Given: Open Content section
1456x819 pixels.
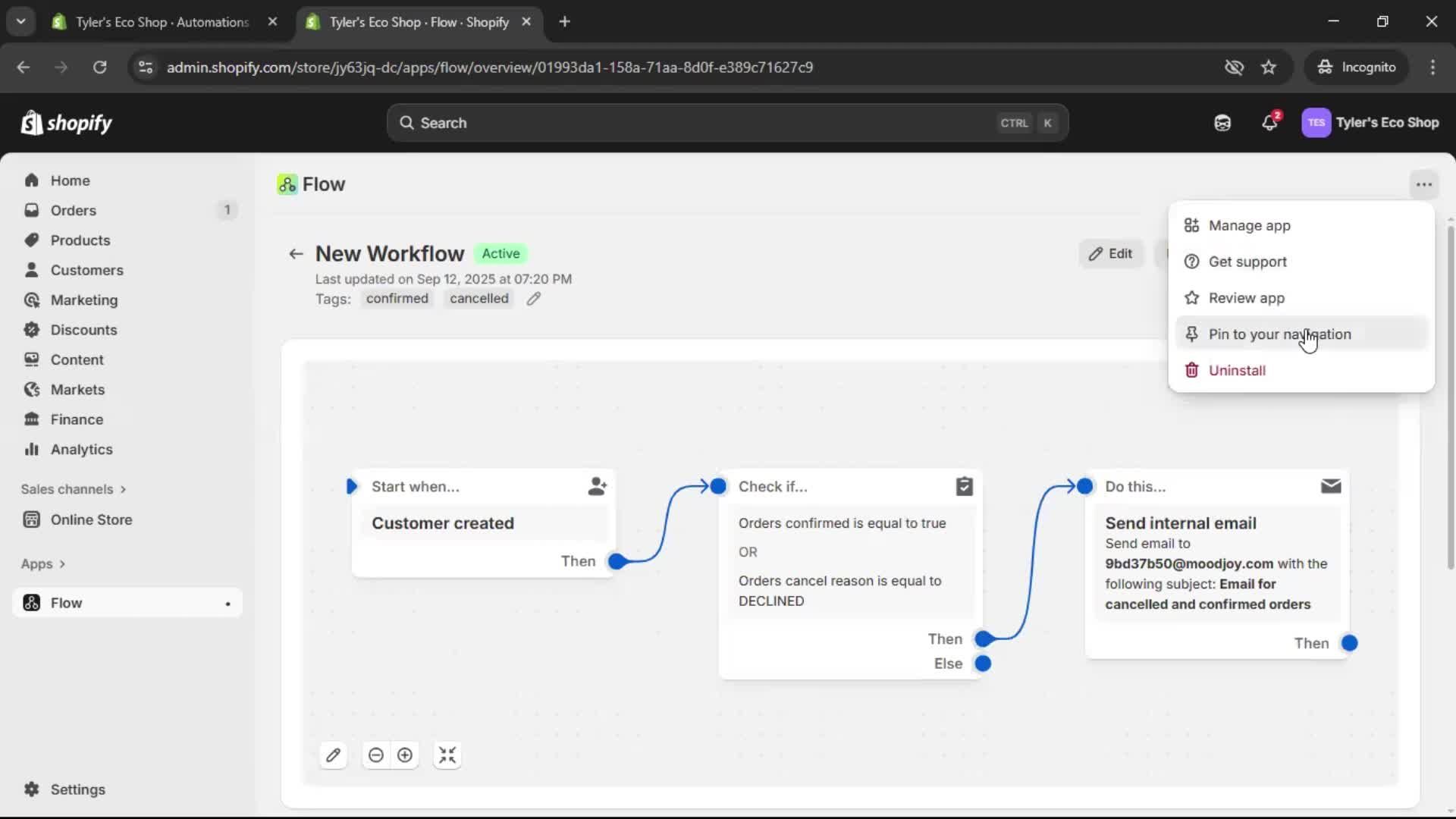Looking at the screenshot, I should (x=77, y=359).
